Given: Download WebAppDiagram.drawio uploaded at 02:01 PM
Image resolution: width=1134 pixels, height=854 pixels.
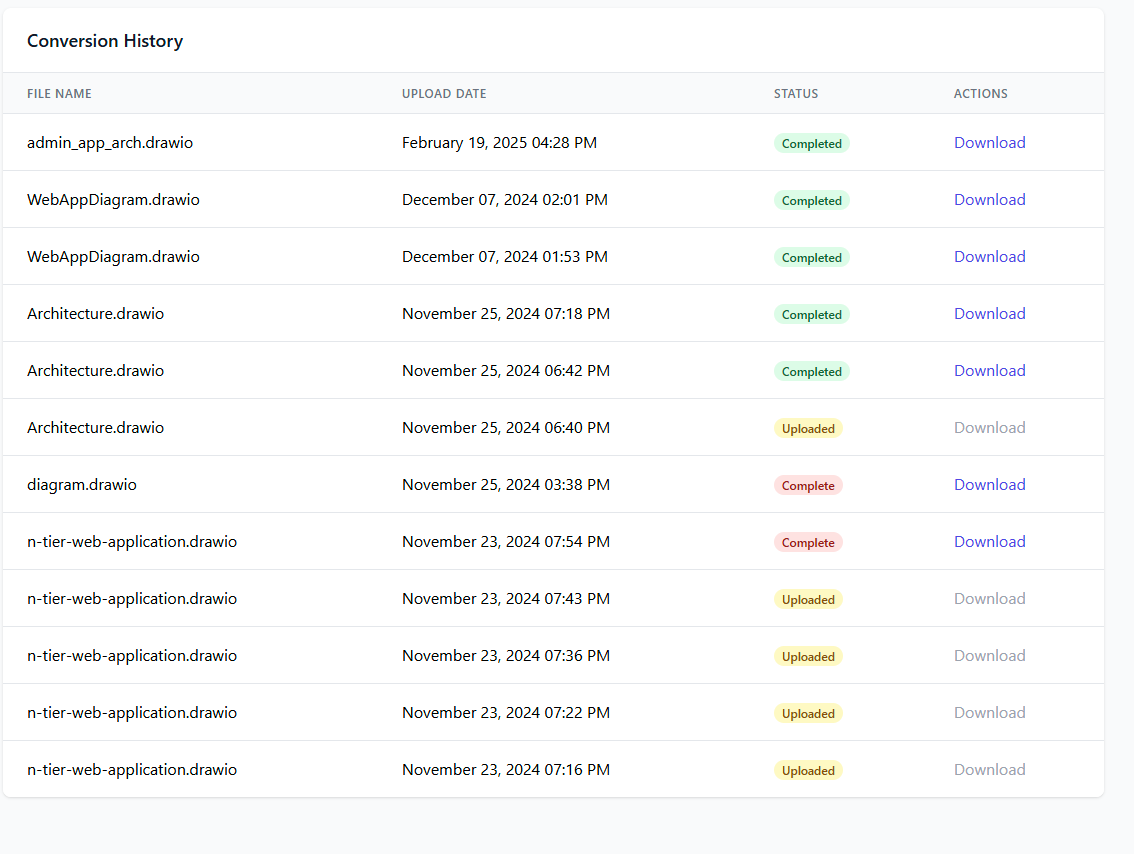Looking at the screenshot, I should pos(989,200).
